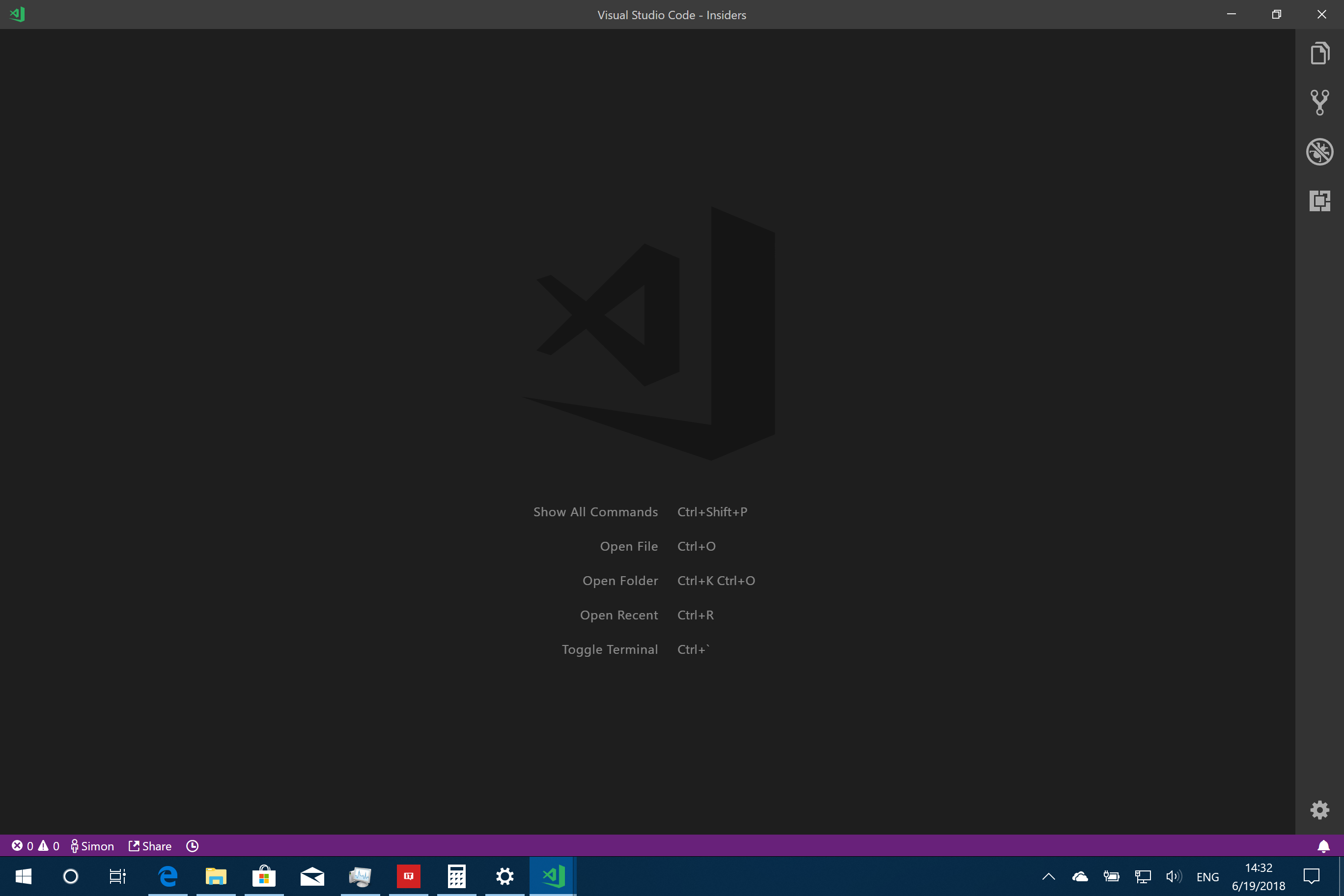
Task: Open Windows Settings from taskbar
Action: [504, 876]
